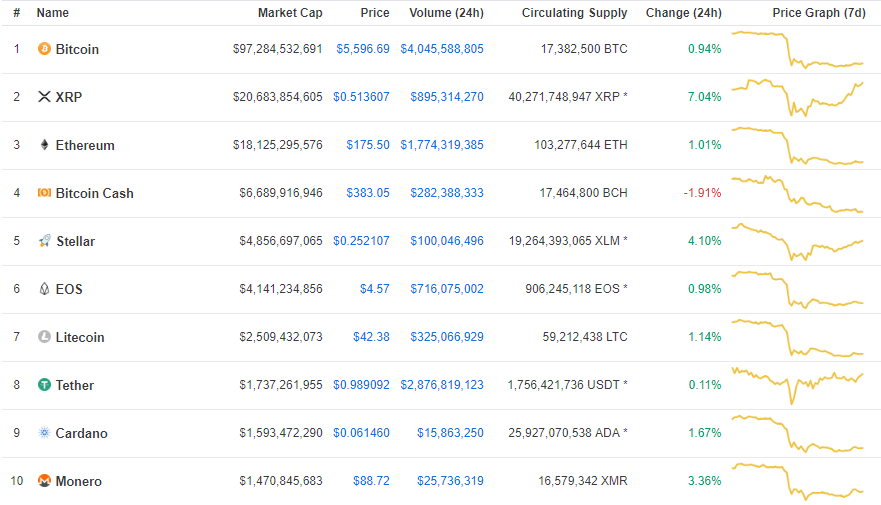Open Monero 7-day price graph
881x505 pixels.
tap(797, 481)
